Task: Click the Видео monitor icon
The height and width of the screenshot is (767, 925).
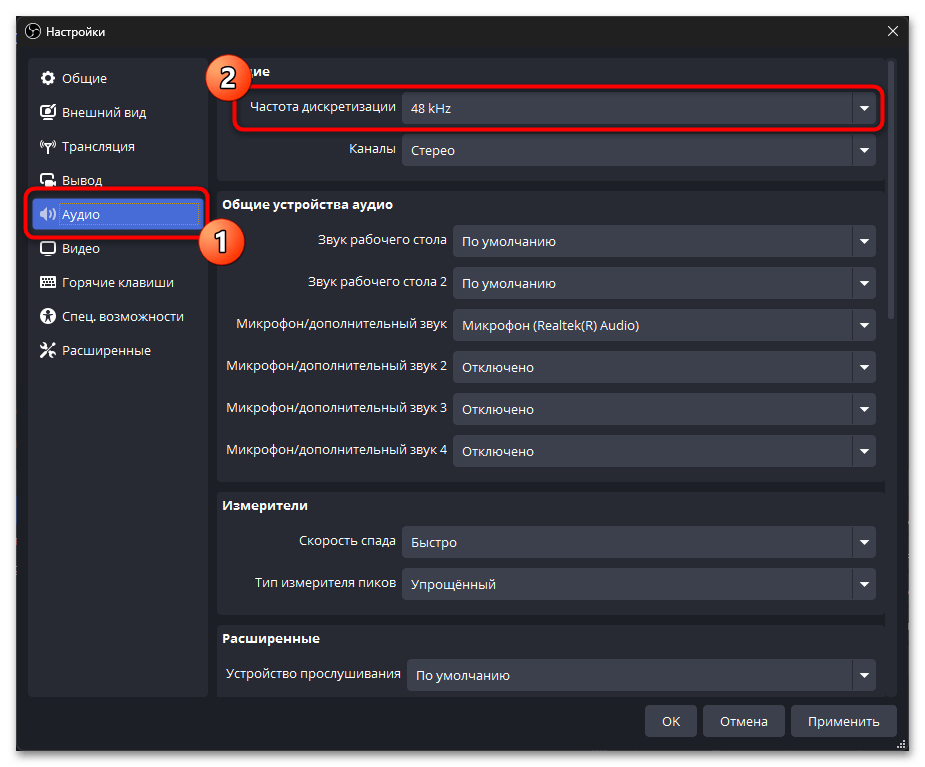Action: pos(47,249)
